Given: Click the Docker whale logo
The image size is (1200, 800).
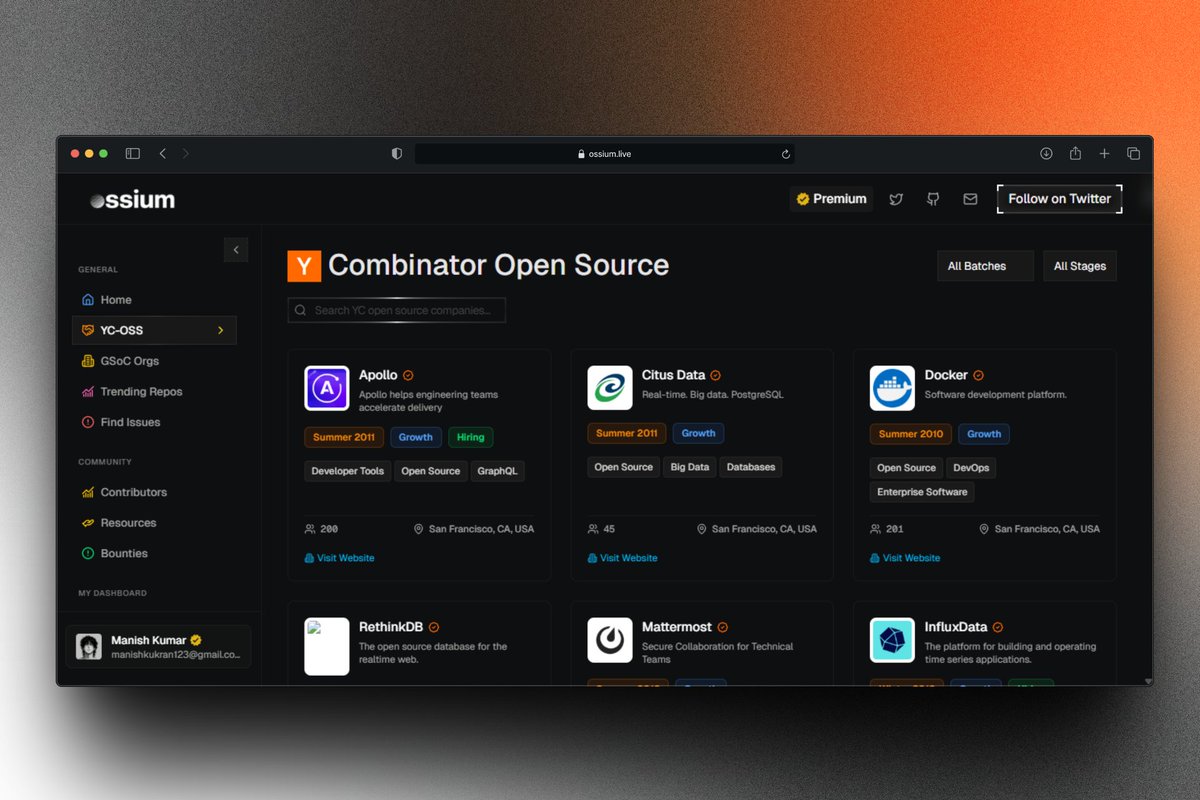Looking at the screenshot, I should pyautogui.click(x=892, y=388).
